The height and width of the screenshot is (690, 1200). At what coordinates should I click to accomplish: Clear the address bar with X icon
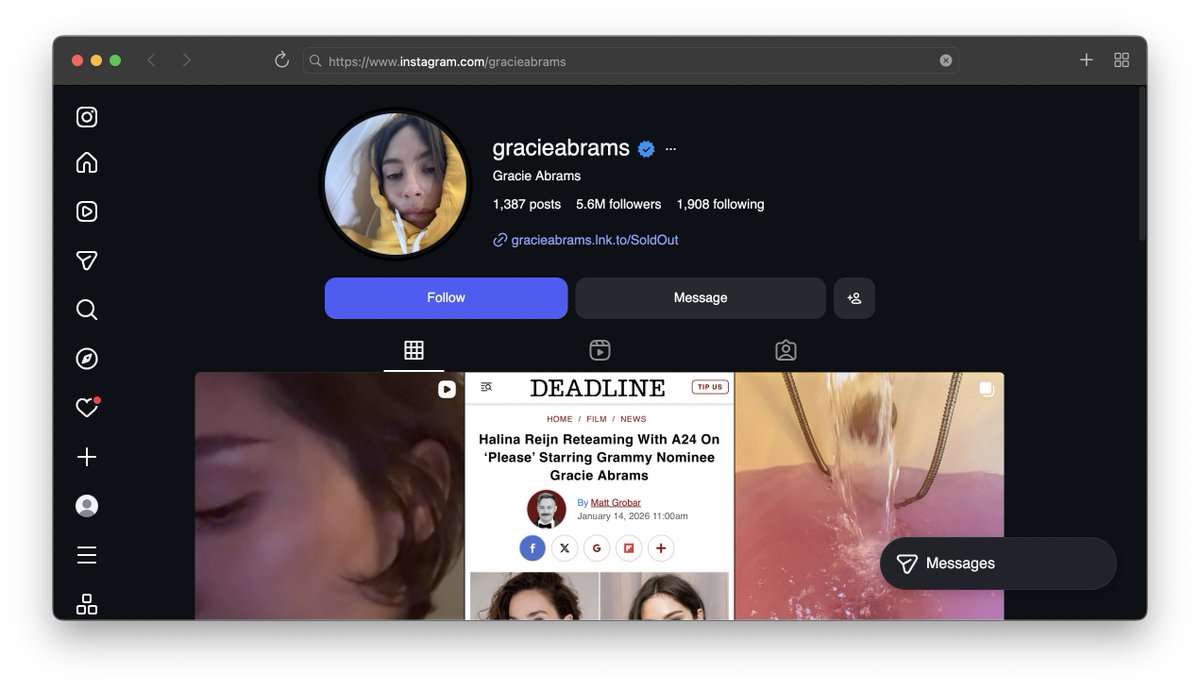[x=946, y=60]
